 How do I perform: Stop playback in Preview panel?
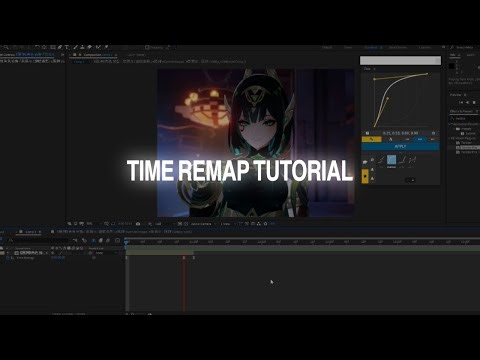(x=474, y=102)
